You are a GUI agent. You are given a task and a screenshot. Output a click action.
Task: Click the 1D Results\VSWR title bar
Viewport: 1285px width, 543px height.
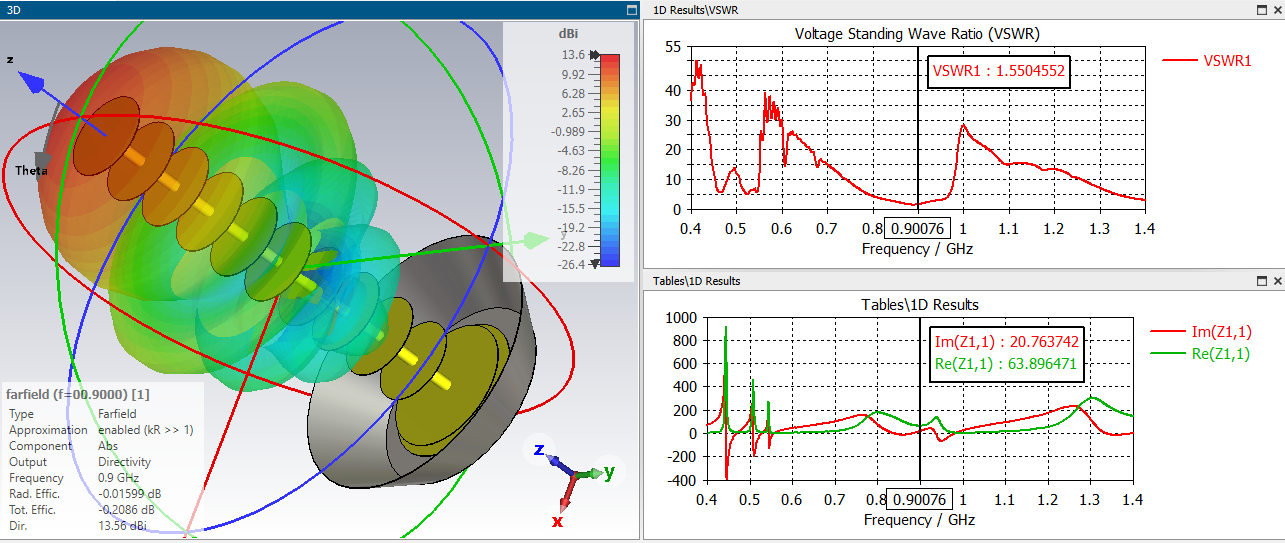(900, 9)
